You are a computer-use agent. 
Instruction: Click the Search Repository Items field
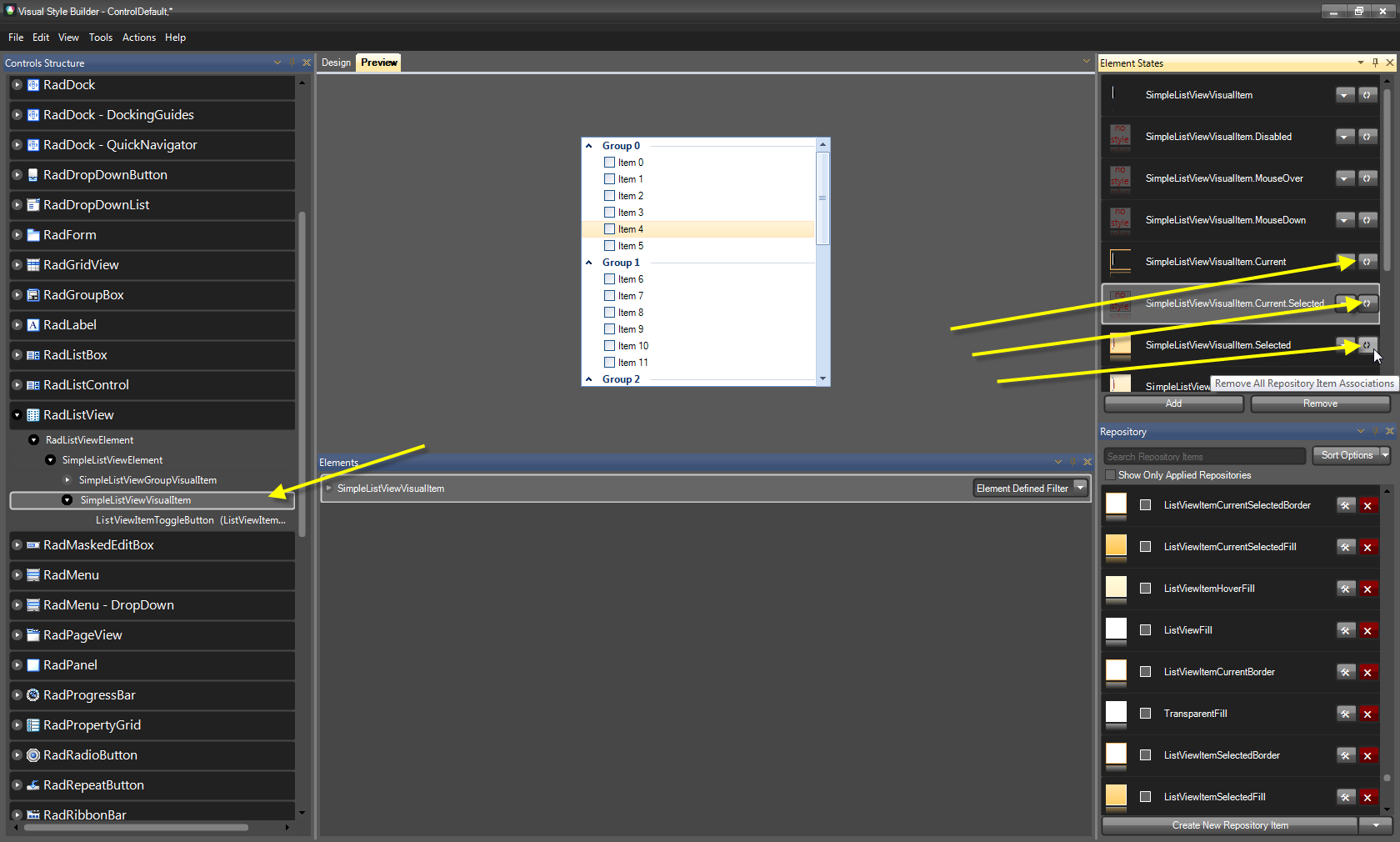tap(1205, 456)
